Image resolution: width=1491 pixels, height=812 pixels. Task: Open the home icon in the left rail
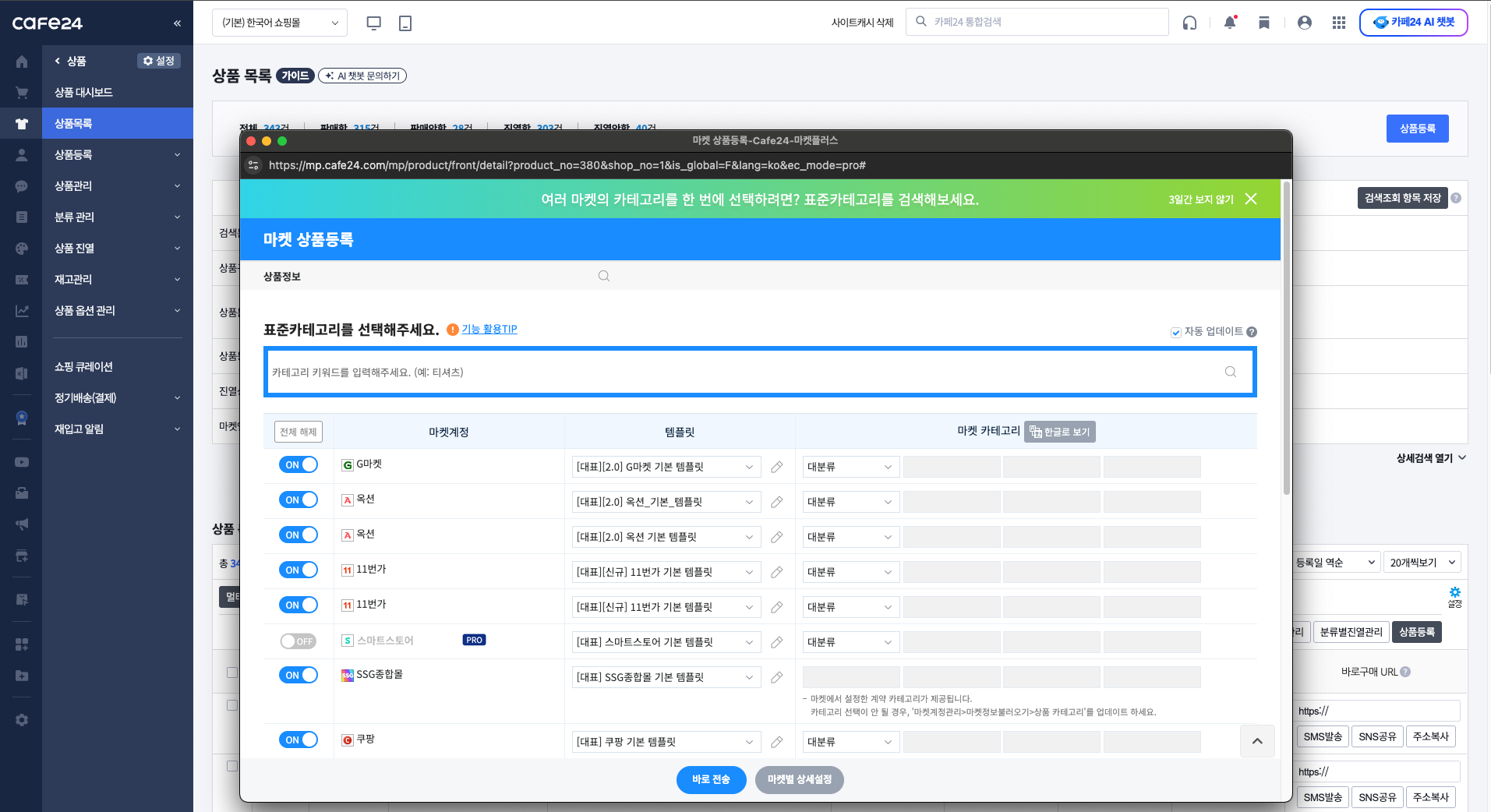(22, 62)
